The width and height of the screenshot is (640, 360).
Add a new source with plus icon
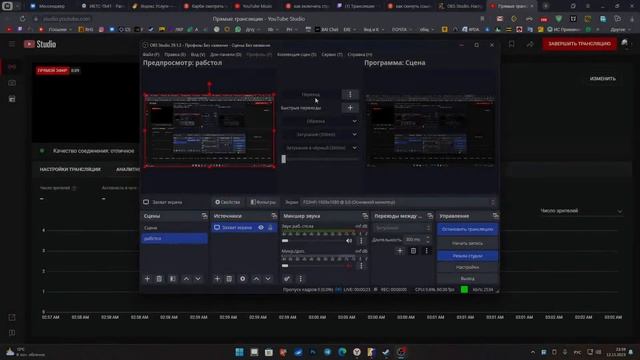[217, 279]
